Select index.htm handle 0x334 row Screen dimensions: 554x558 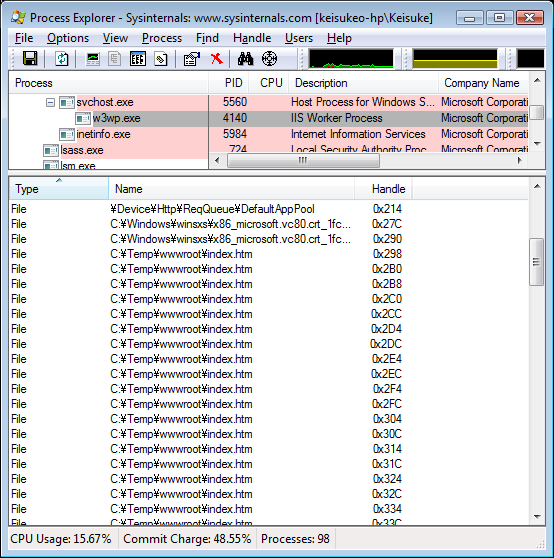(x=269, y=509)
